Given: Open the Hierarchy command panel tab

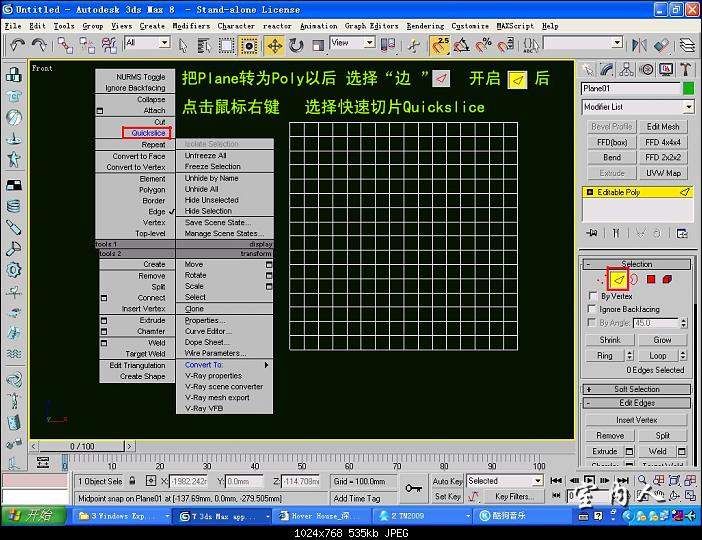Looking at the screenshot, I should (x=628, y=69).
